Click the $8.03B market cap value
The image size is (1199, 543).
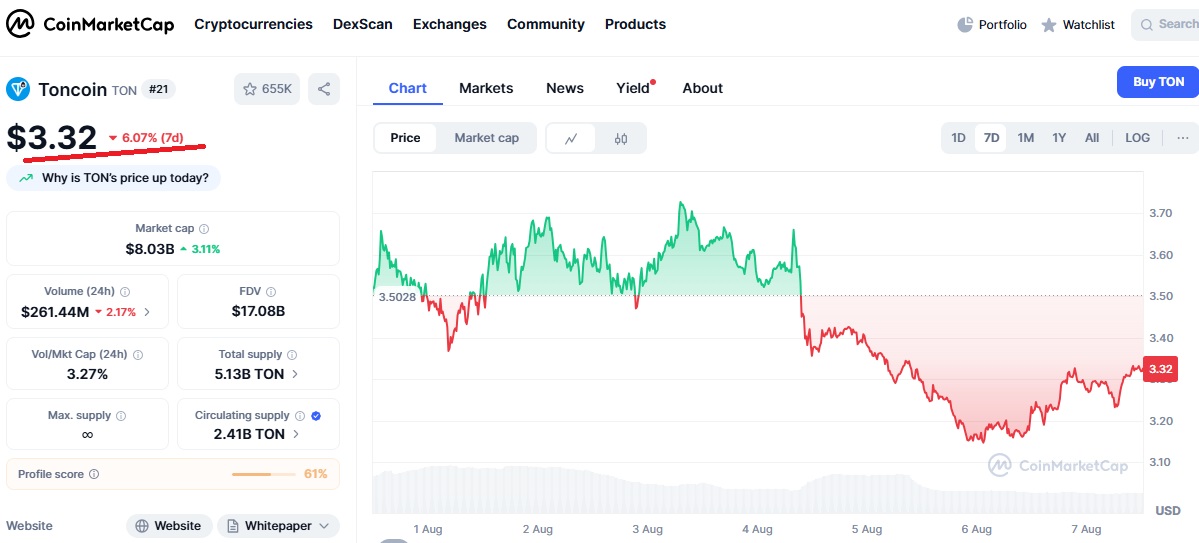[x=150, y=249]
